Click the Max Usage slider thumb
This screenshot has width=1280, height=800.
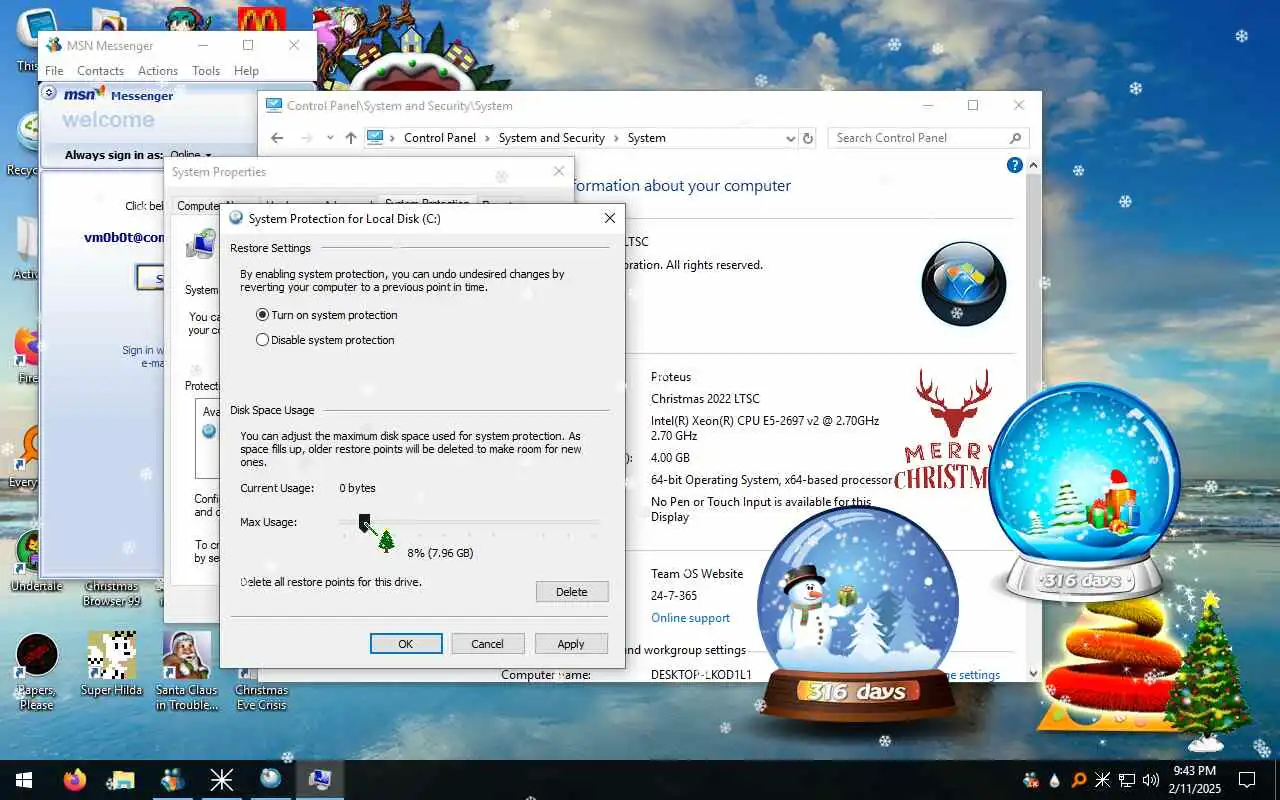point(365,522)
